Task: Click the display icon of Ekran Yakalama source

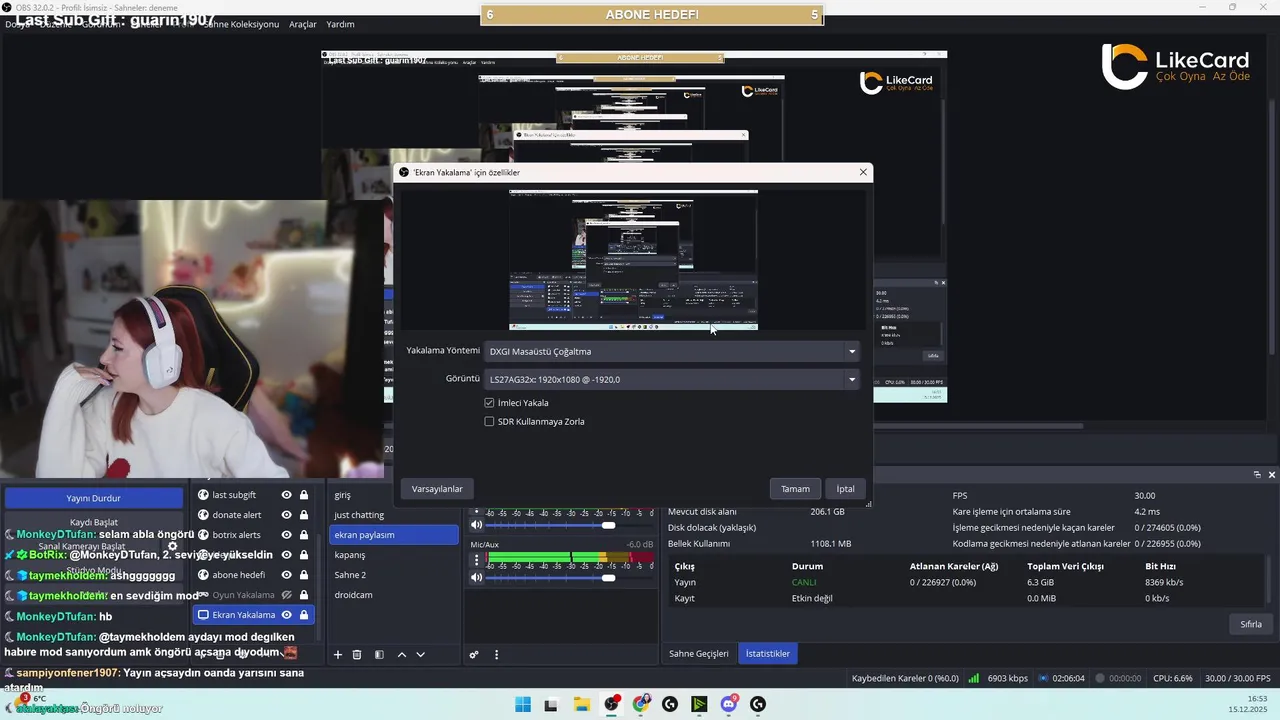Action: click(x=203, y=615)
